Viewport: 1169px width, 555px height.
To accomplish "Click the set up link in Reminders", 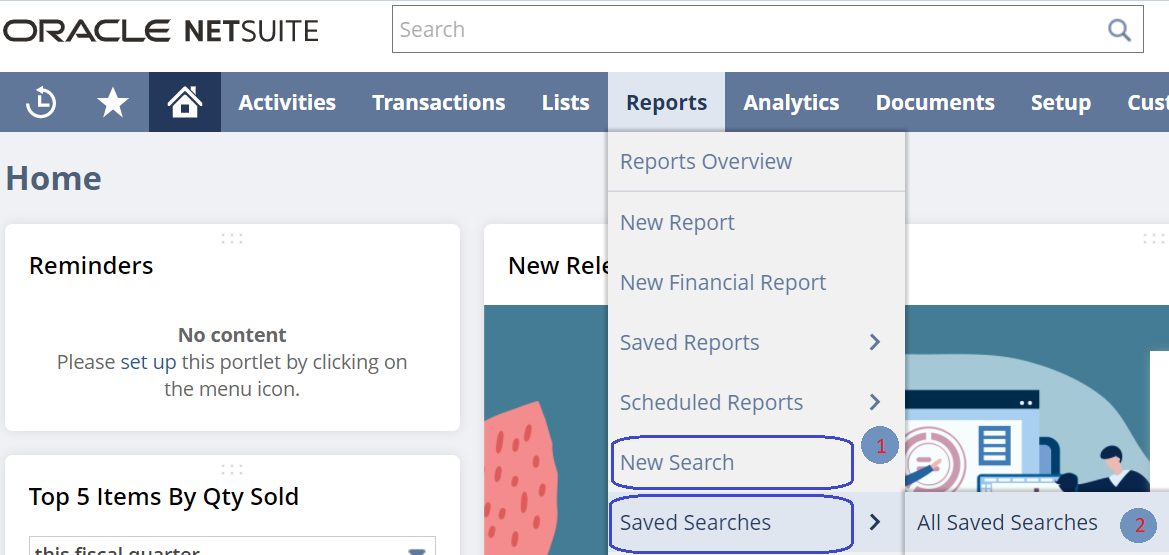I will pos(148,363).
